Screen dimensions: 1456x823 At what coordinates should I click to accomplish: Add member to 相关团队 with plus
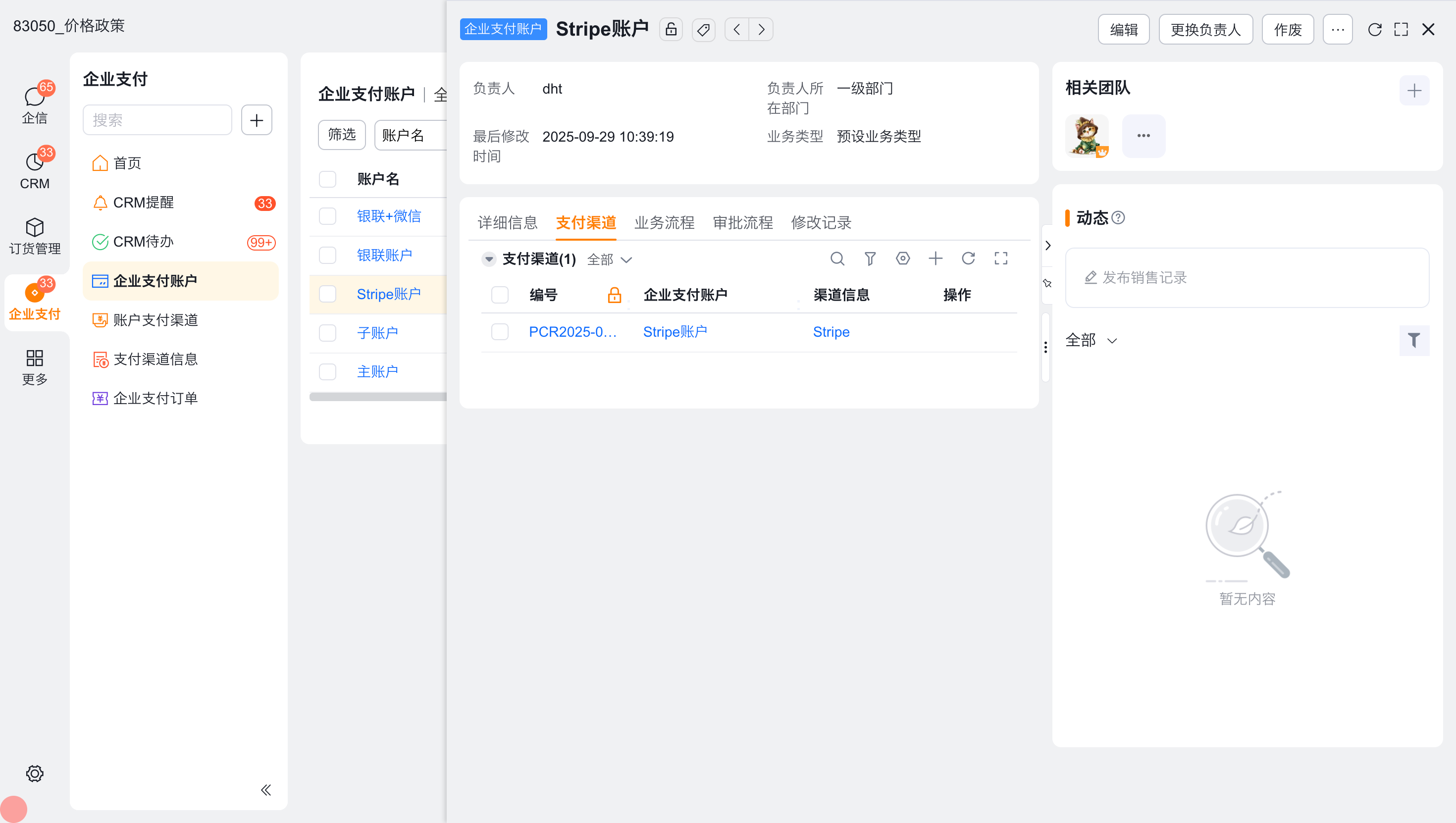point(1414,91)
